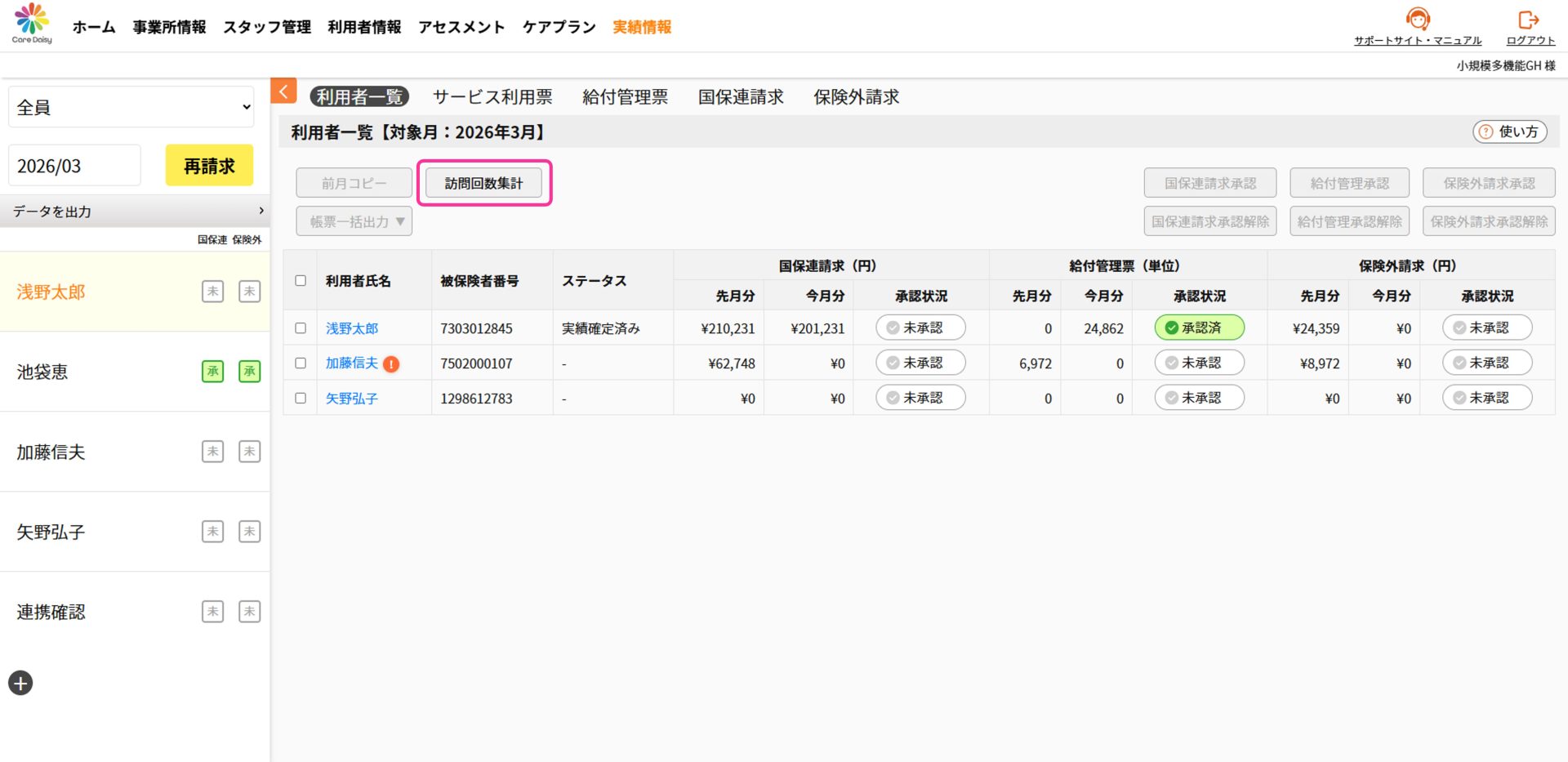Open the ケアプラン menu

[x=559, y=27]
